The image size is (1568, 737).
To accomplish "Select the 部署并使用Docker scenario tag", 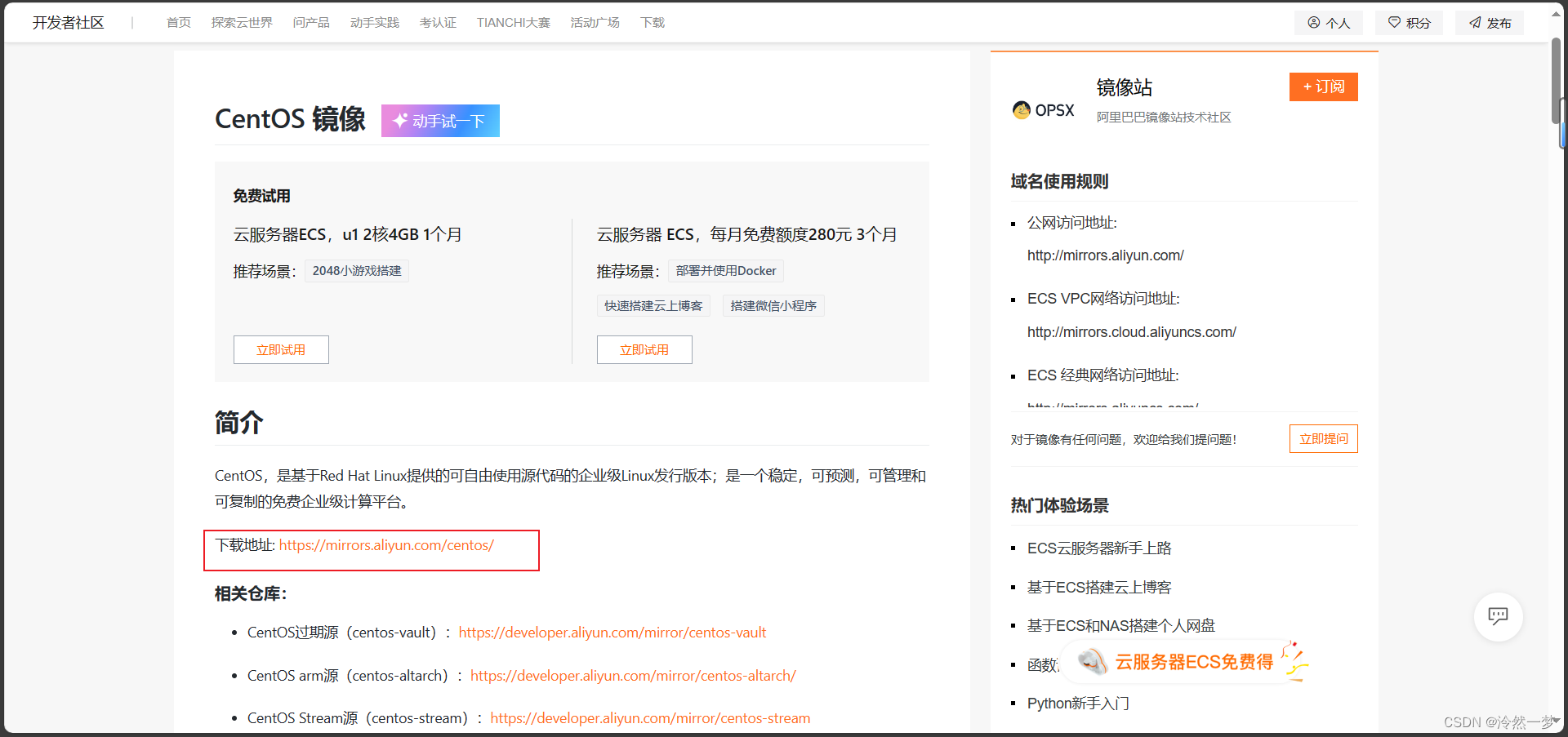I will pos(726,271).
